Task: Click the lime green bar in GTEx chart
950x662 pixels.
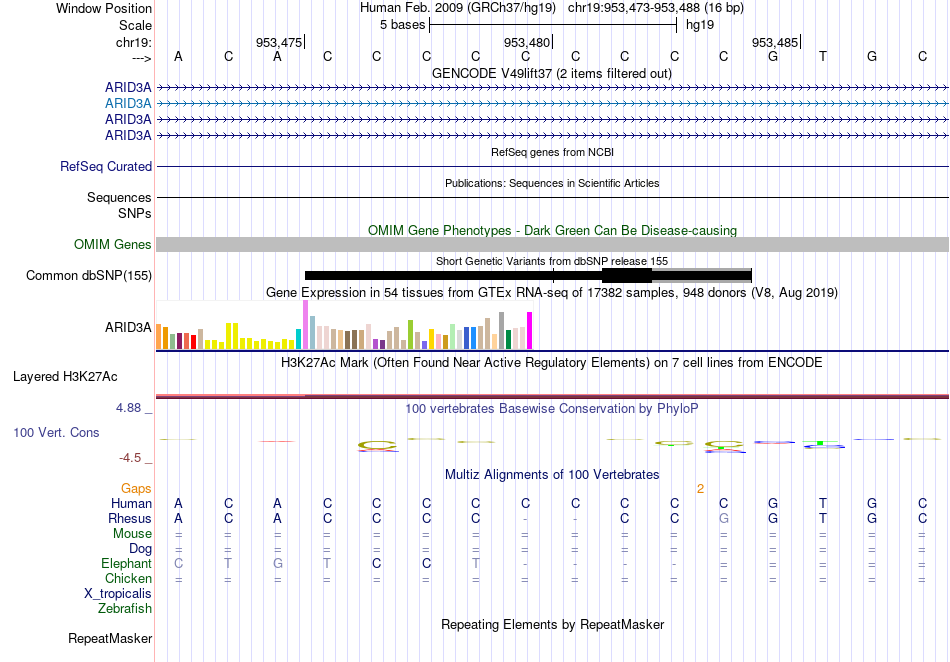Action: point(410,334)
